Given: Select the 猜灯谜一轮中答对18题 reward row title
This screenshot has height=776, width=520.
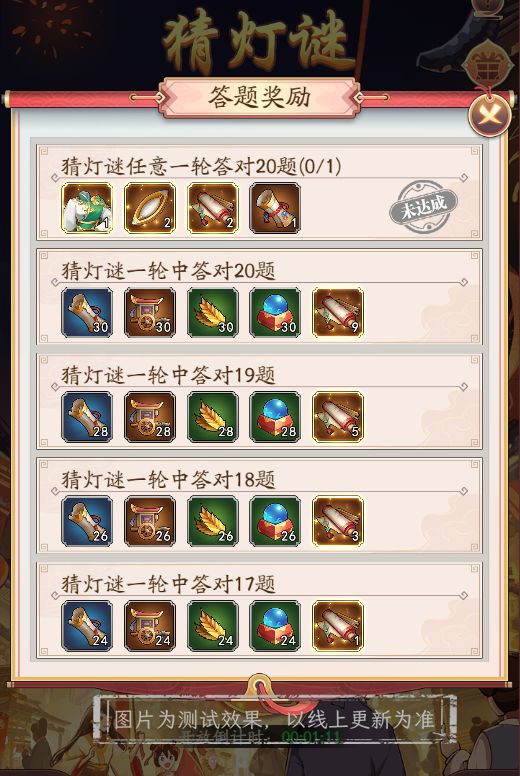Looking at the screenshot, I should [x=168, y=479].
